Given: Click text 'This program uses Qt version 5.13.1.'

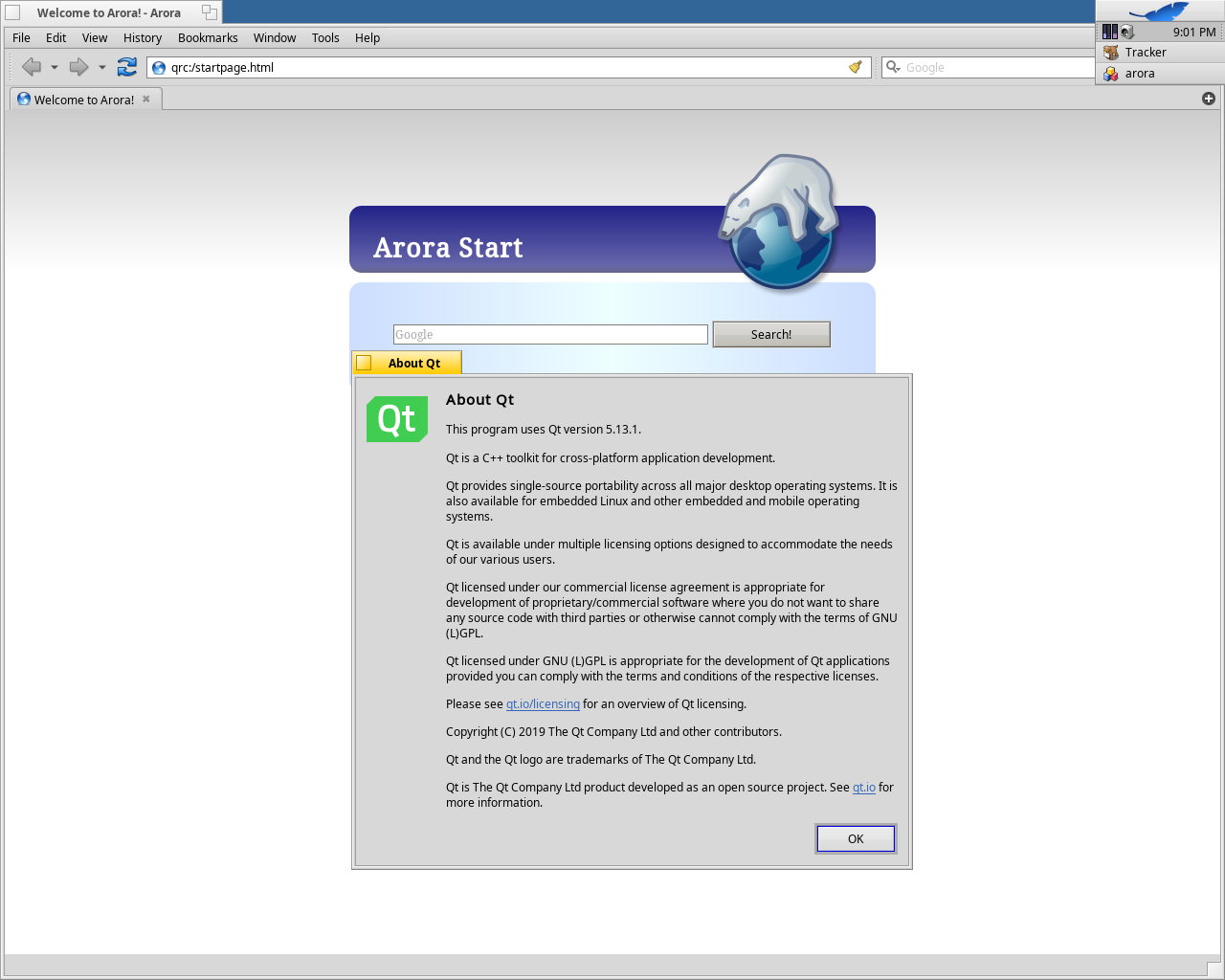Looking at the screenshot, I should [x=544, y=430].
